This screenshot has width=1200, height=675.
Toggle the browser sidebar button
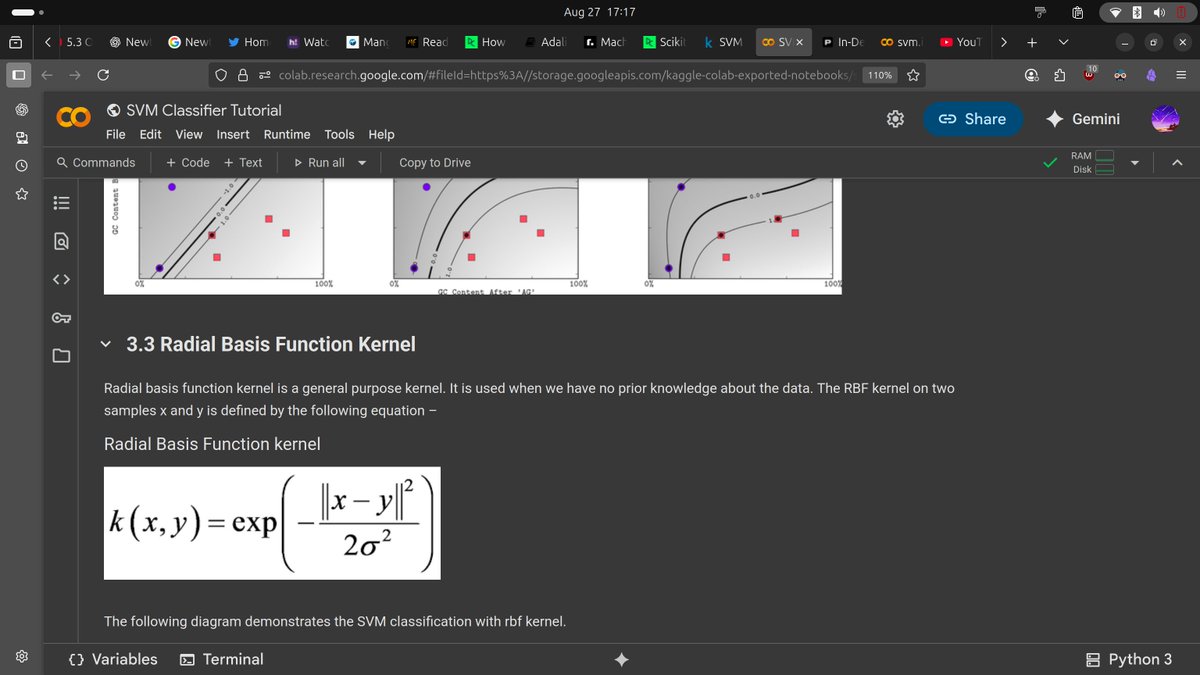tap(20, 76)
